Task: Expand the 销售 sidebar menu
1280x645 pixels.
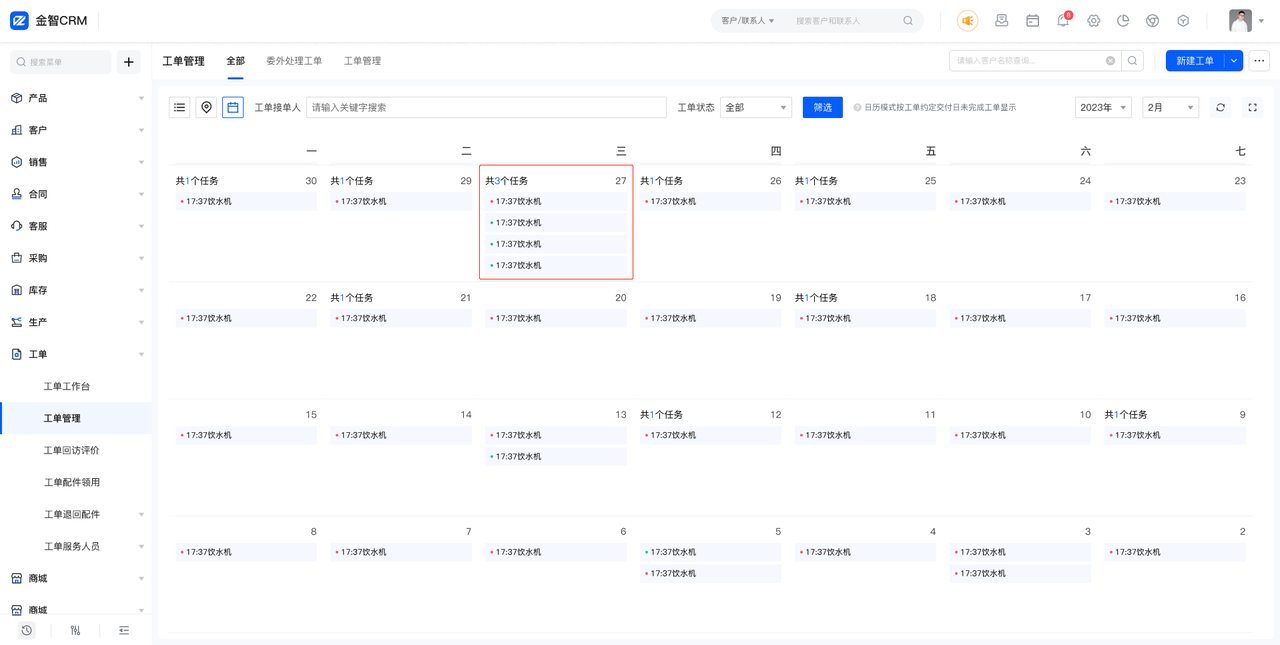Action: pos(76,162)
